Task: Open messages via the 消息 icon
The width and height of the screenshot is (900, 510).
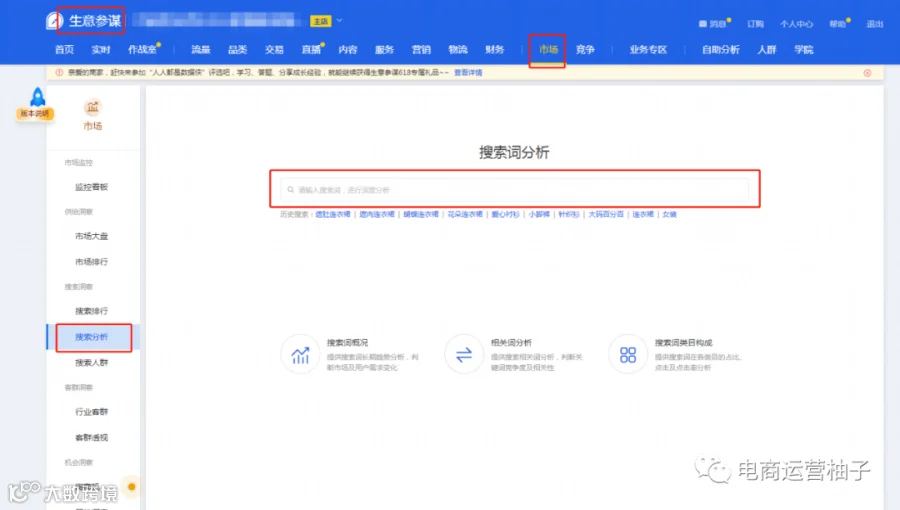Action: coord(703,24)
